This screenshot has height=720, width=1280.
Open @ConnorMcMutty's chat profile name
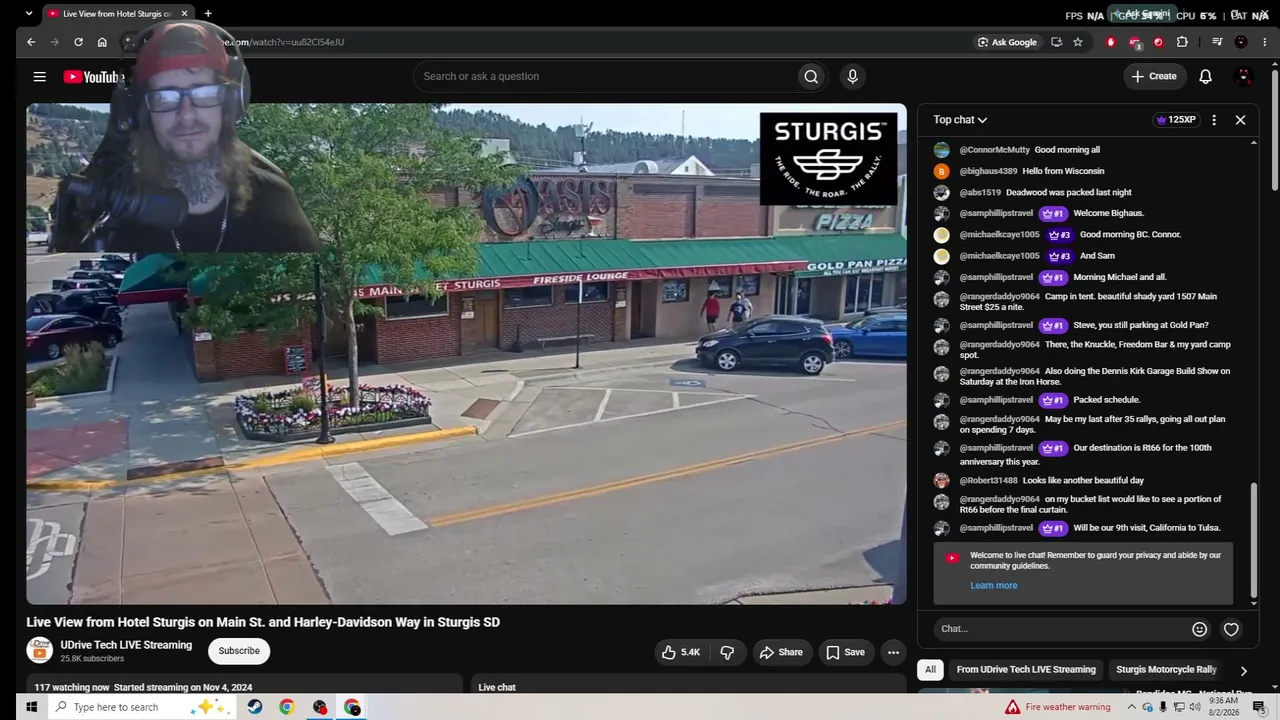994,150
